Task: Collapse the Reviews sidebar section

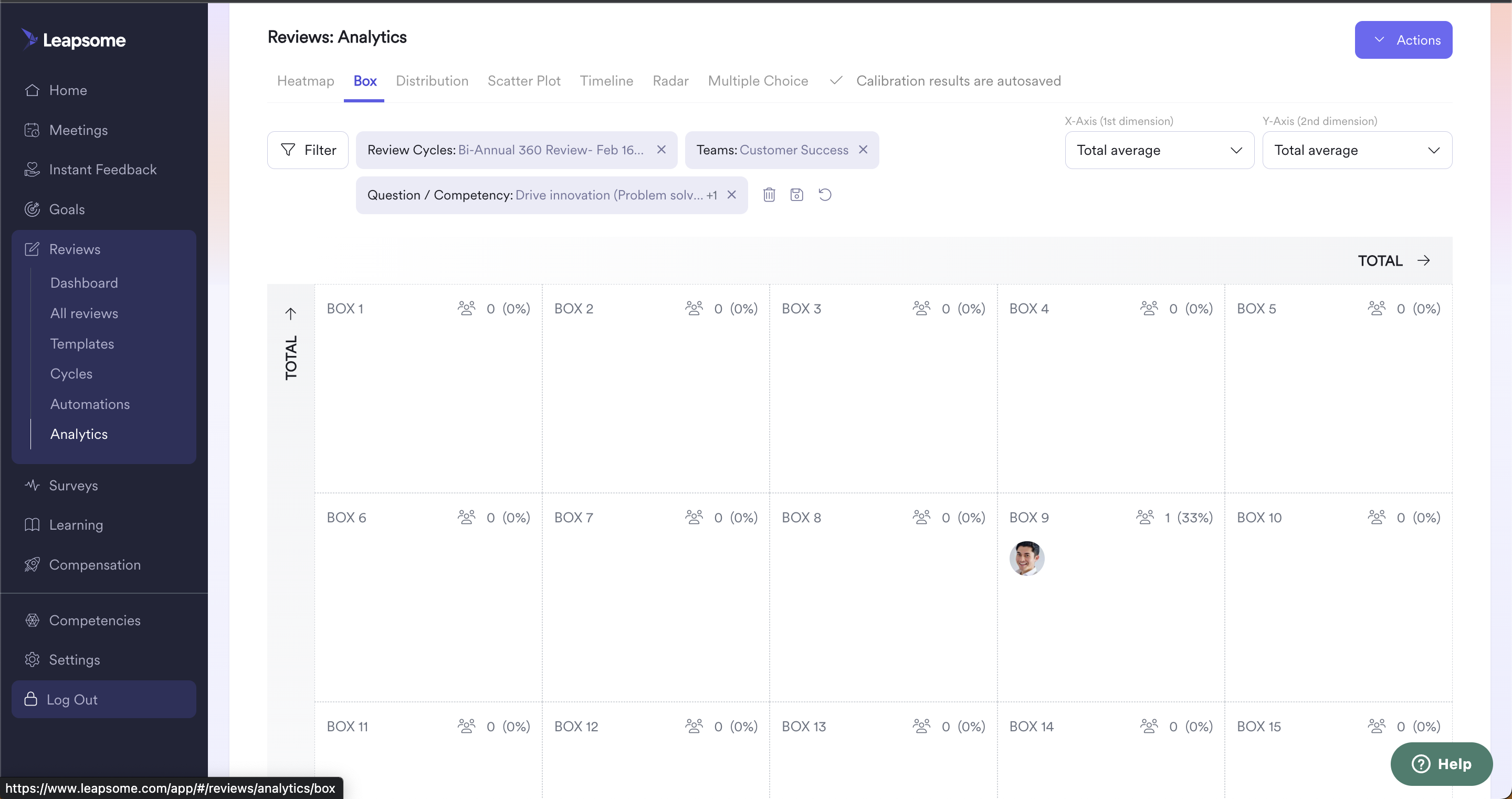Action: pyautogui.click(x=104, y=249)
